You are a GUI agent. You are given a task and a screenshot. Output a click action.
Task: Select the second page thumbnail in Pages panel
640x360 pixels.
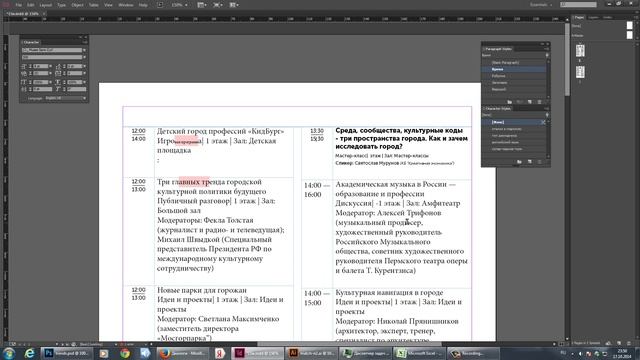tap(580, 72)
